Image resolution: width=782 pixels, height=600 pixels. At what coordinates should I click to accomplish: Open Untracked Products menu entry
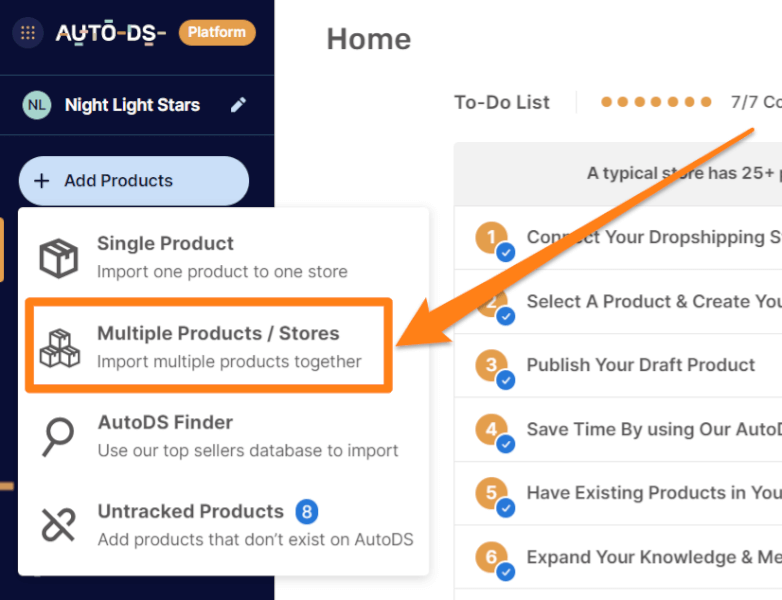(x=190, y=512)
